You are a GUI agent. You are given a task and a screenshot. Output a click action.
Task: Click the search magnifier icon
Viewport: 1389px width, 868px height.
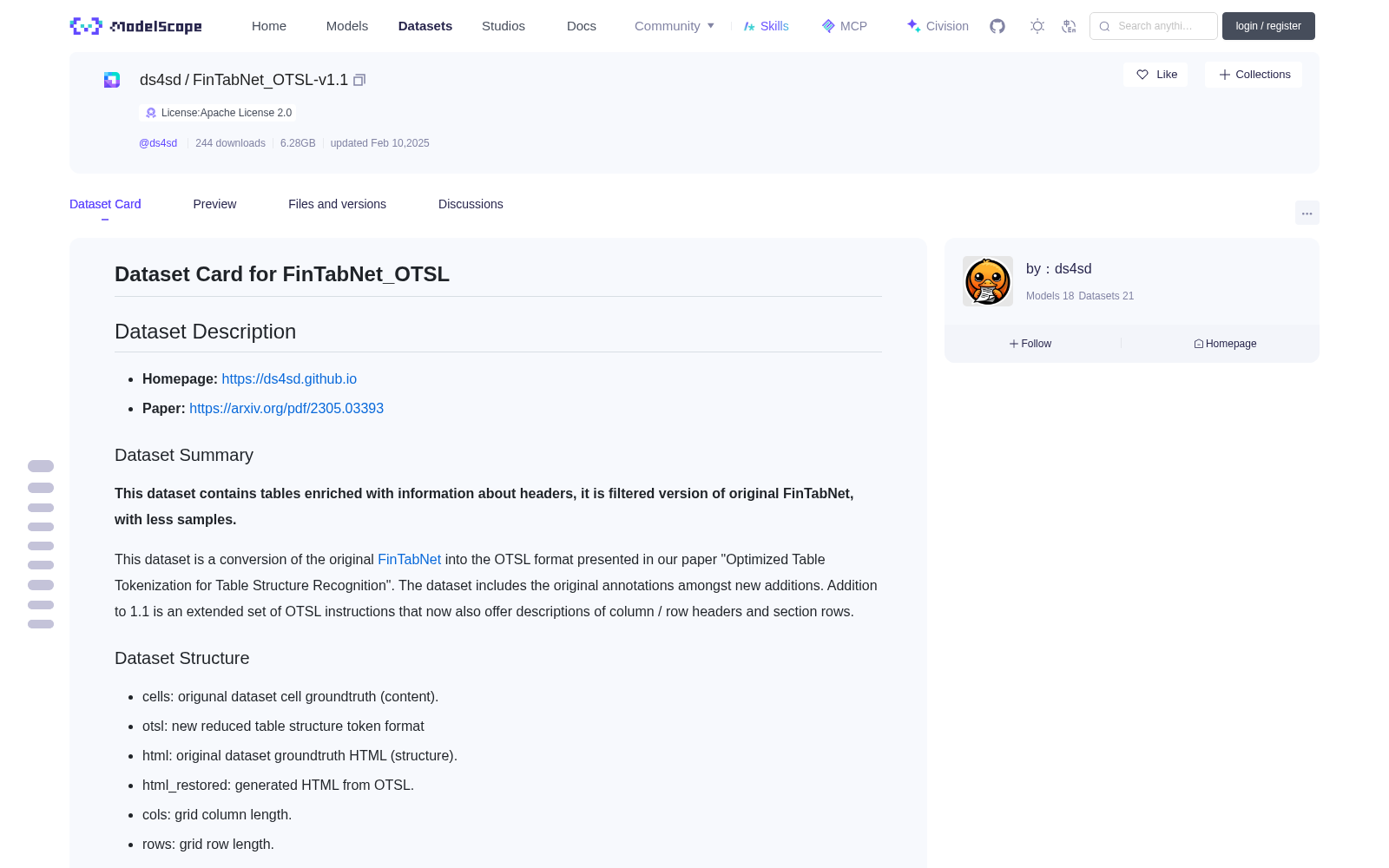(x=1104, y=26)
